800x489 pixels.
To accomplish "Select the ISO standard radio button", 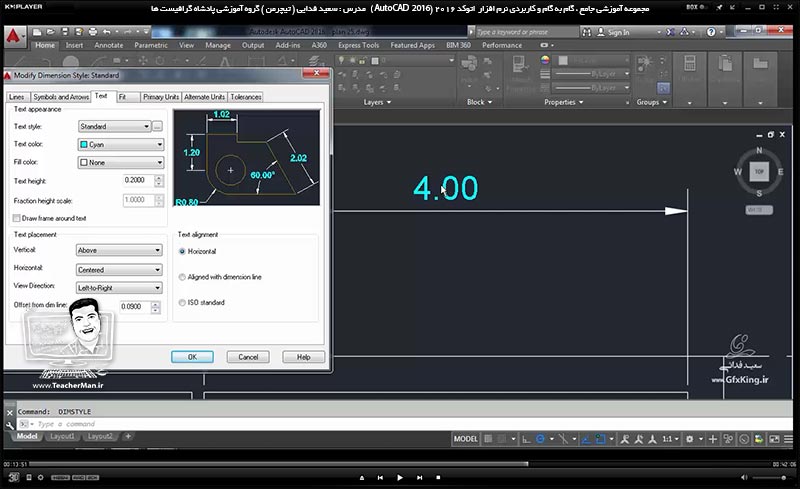I will (182, 303).
